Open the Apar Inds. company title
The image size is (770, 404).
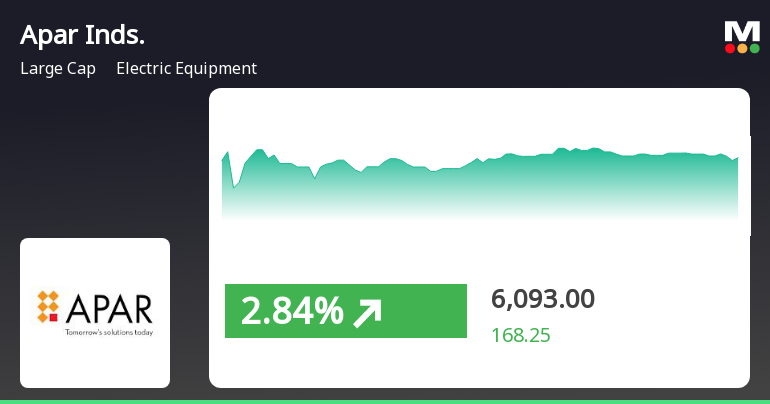pyautogui.click(x=82, y=35)
